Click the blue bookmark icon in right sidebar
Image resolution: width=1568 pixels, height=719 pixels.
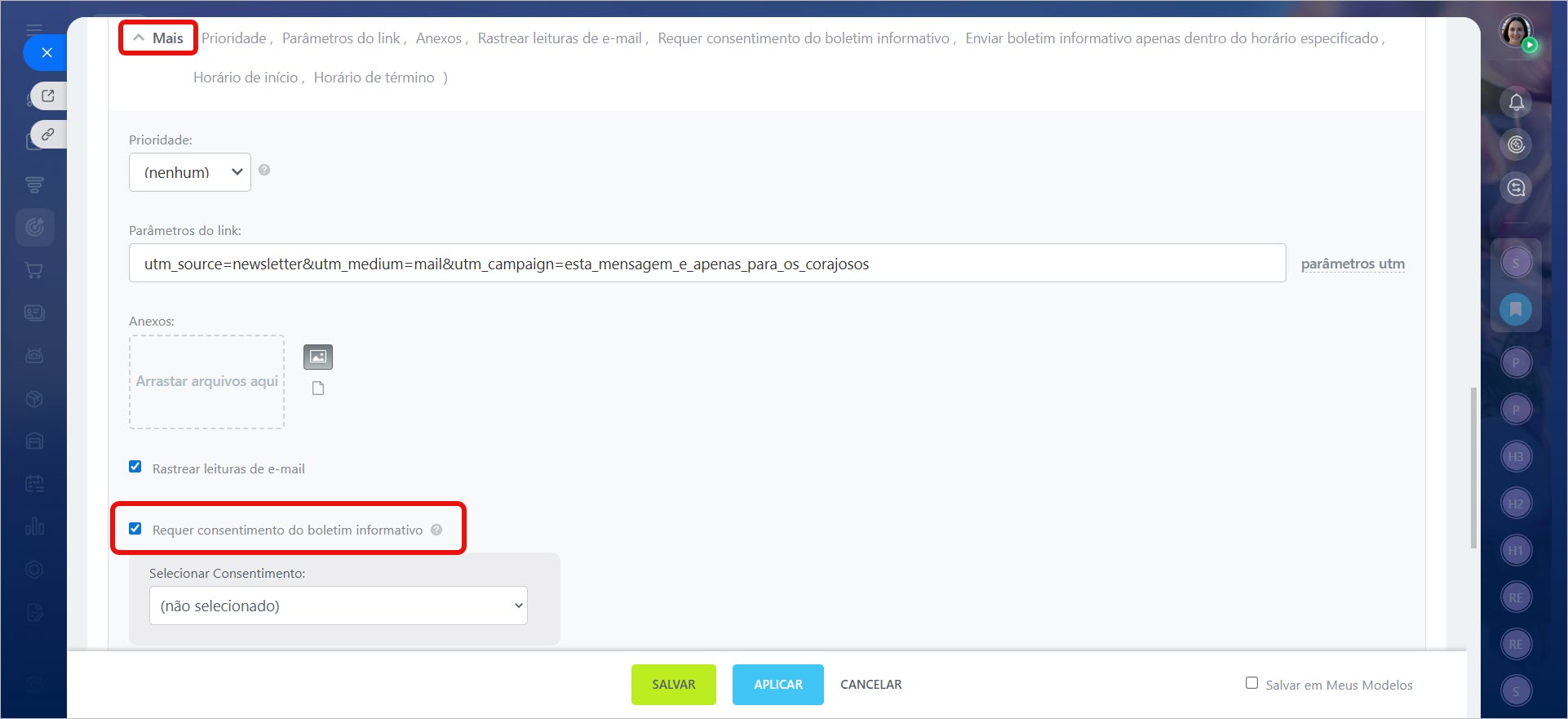coord(1516,309)
